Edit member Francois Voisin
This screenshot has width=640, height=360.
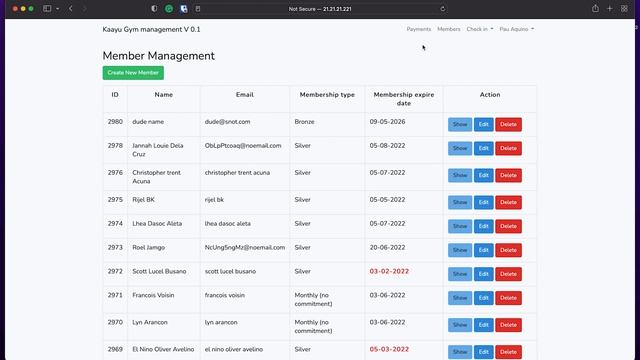pyautogui.click(x=484, y=298)
